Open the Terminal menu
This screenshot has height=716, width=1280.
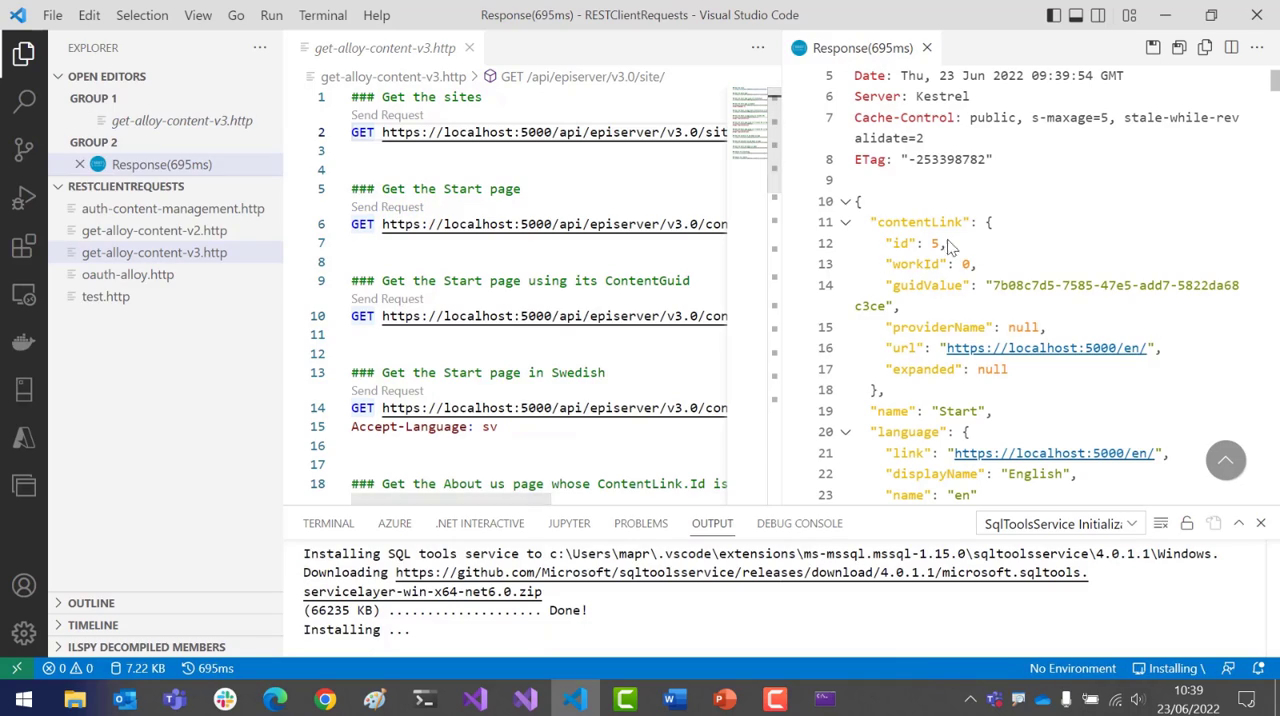point(322,15)
